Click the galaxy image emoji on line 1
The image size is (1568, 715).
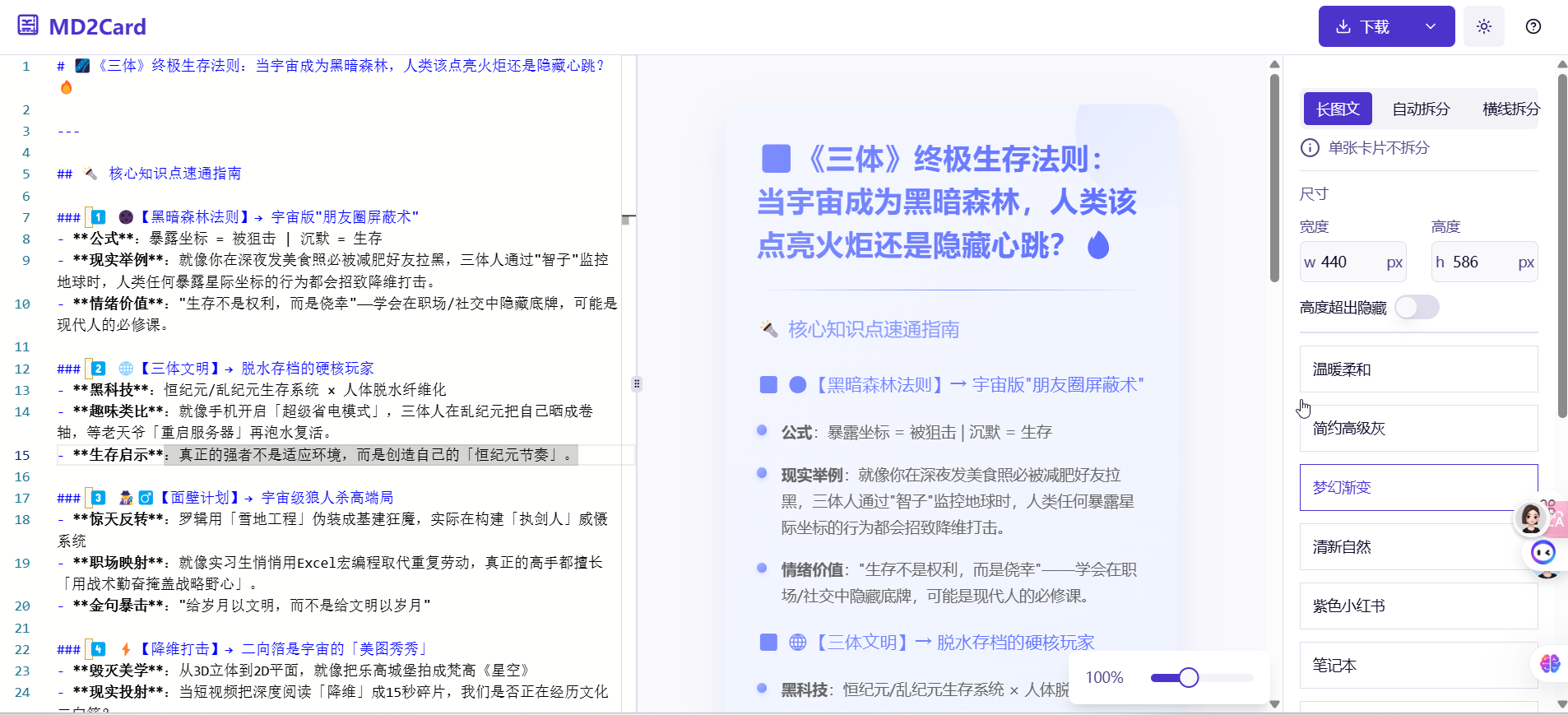coord(82,66)
